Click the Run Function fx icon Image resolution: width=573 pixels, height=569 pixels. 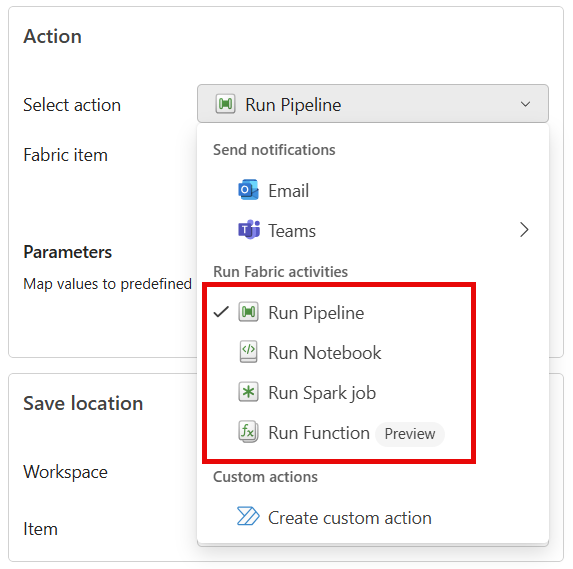248,432
